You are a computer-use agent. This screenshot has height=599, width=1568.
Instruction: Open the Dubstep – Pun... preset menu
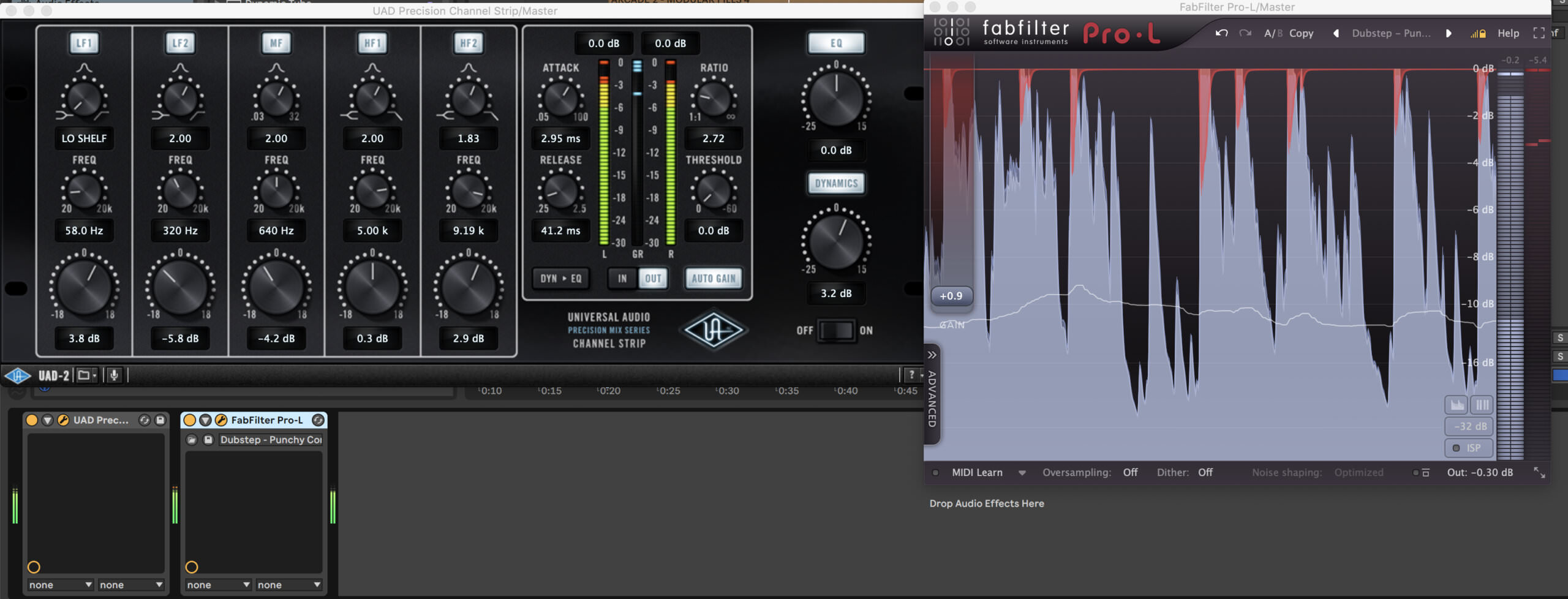[1391, 33]
